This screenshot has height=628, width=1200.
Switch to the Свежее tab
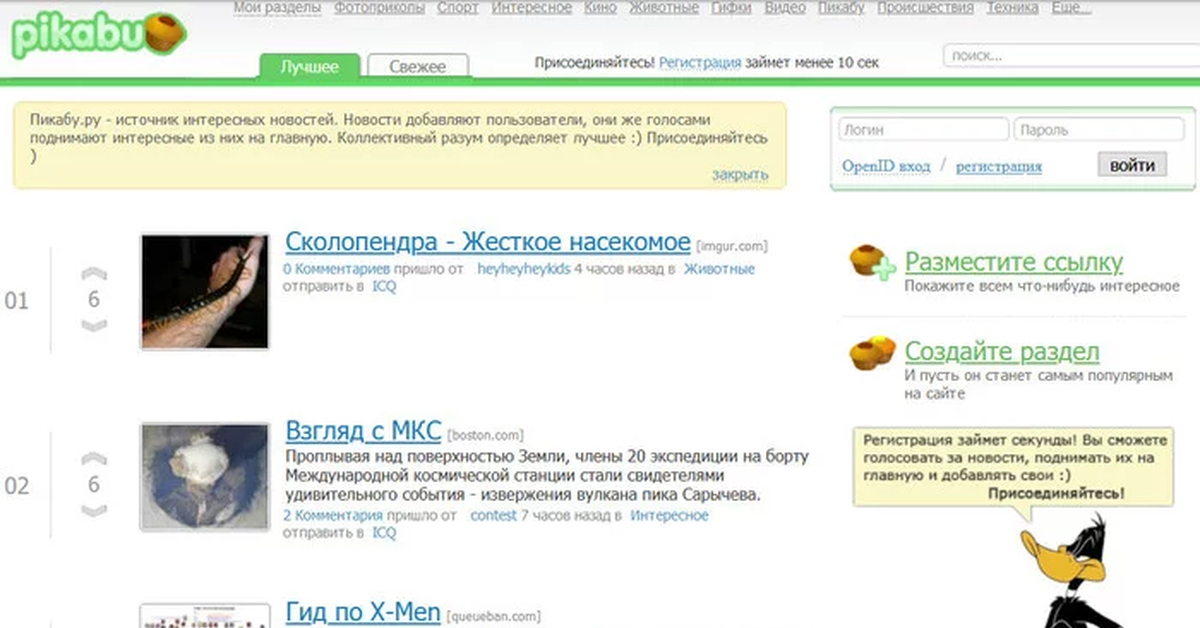click(417, 67)
